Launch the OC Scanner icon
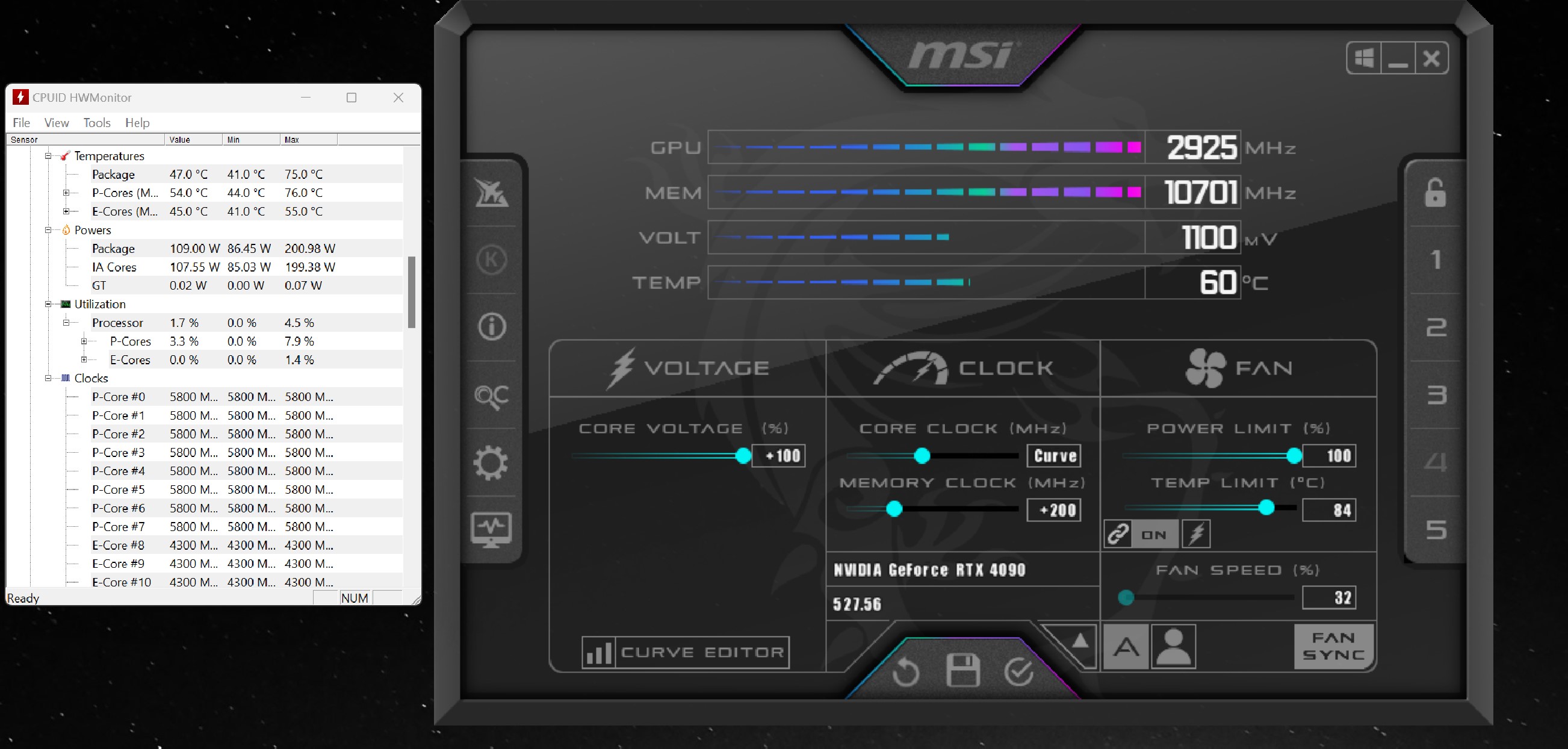 [x=491, y=396]
